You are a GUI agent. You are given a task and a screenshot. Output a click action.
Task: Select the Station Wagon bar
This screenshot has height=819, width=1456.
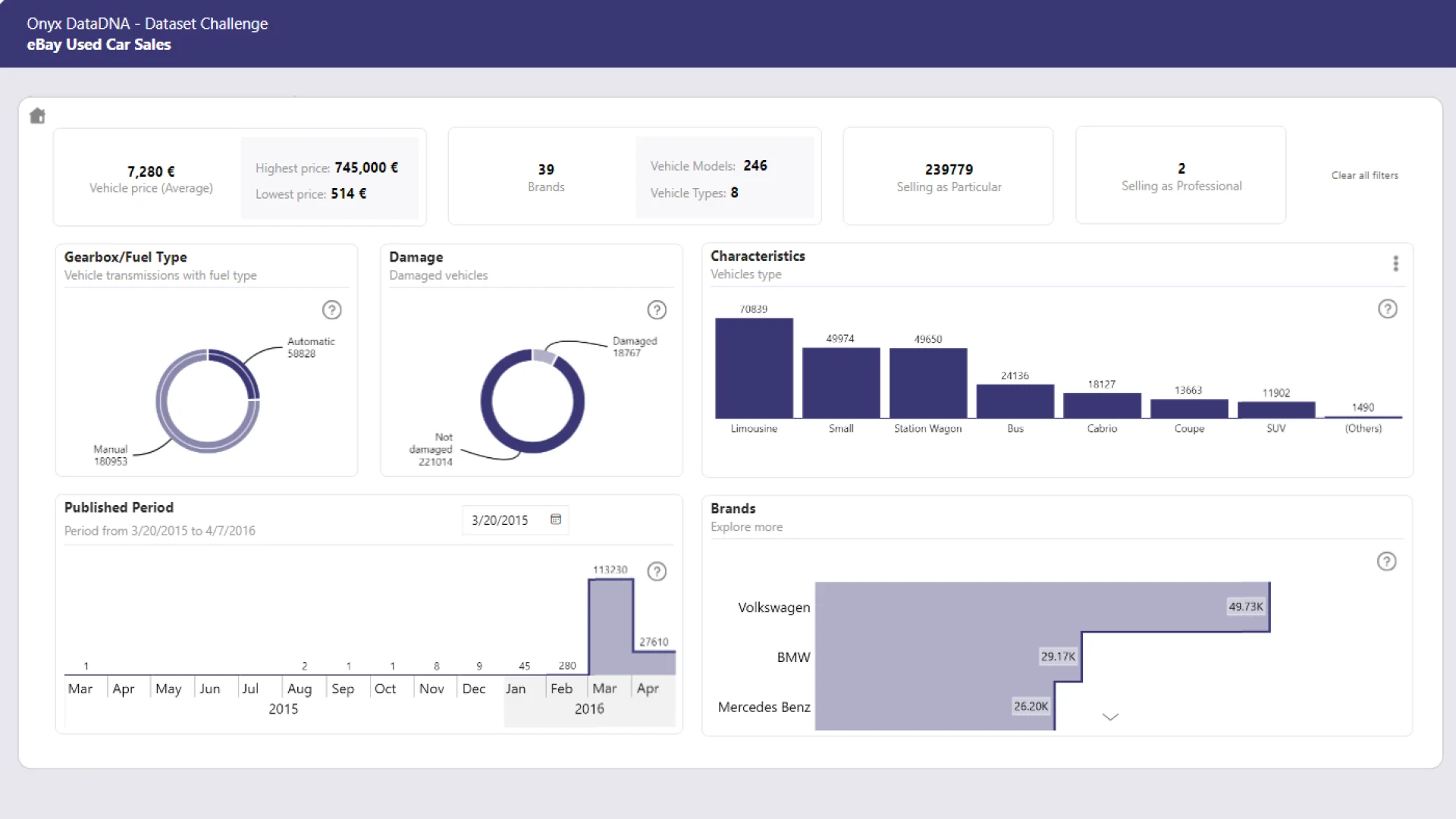[928, 383]
